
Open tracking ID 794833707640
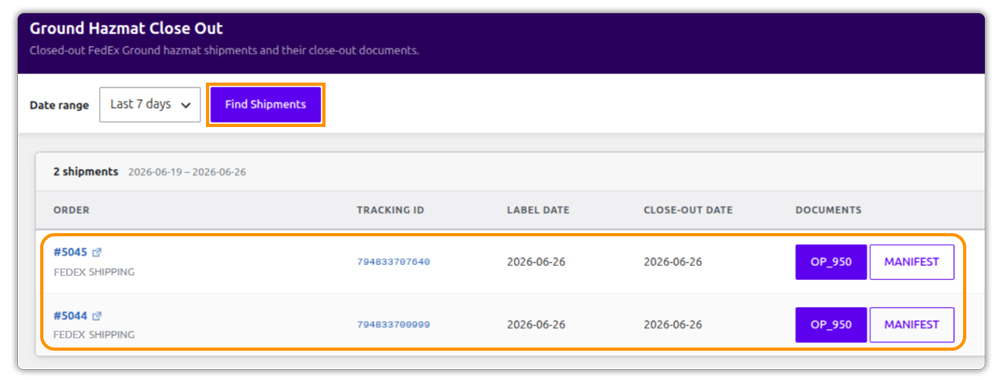(393, 262)
